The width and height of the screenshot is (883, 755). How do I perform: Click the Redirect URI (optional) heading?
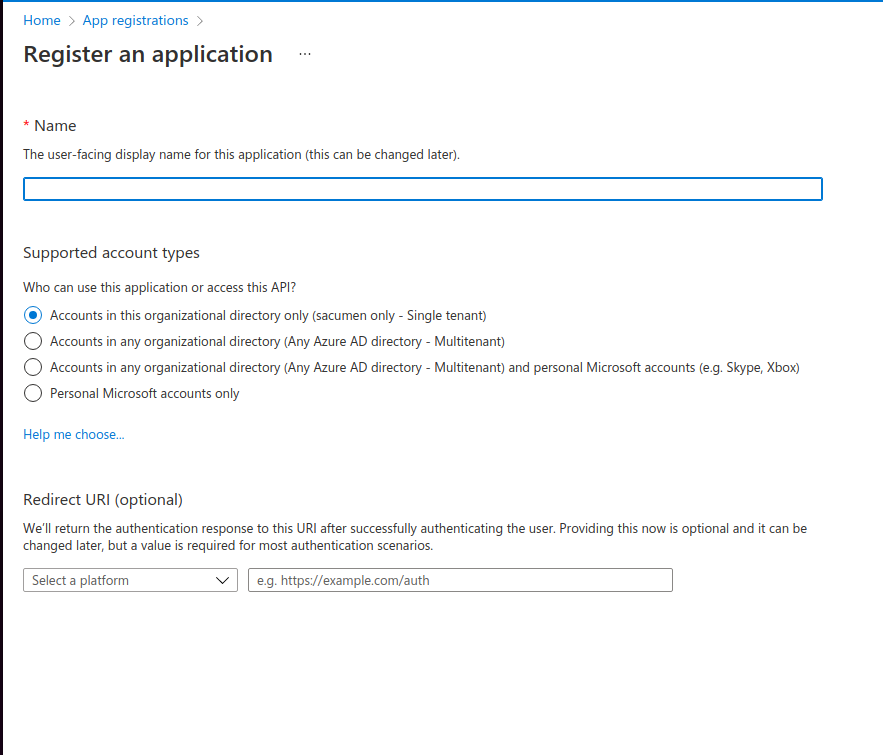tap(102, 500)
